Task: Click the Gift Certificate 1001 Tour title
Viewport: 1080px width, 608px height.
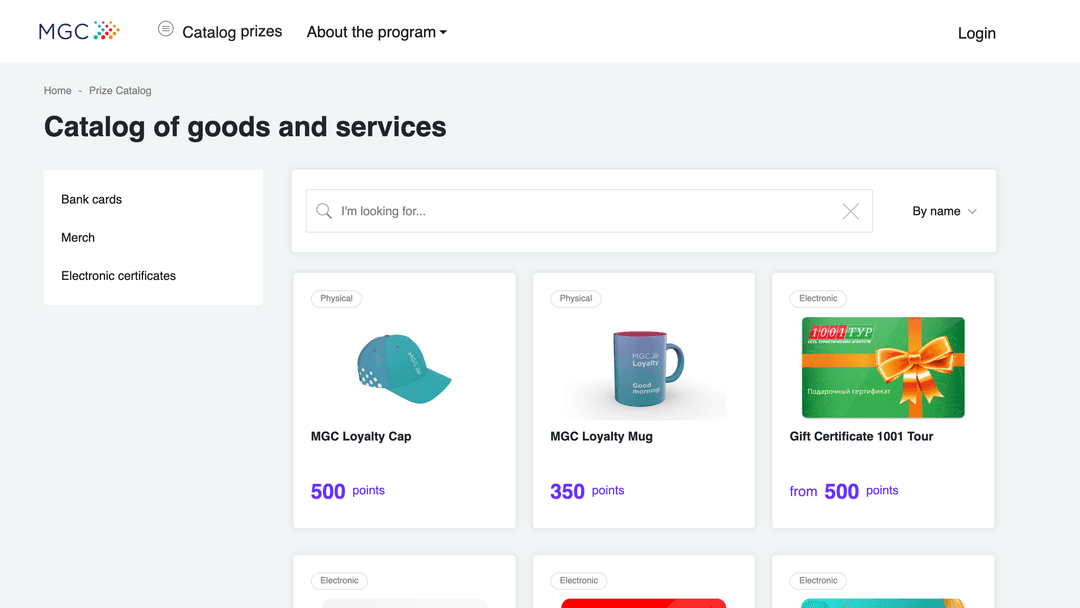Action: [861, 436]
